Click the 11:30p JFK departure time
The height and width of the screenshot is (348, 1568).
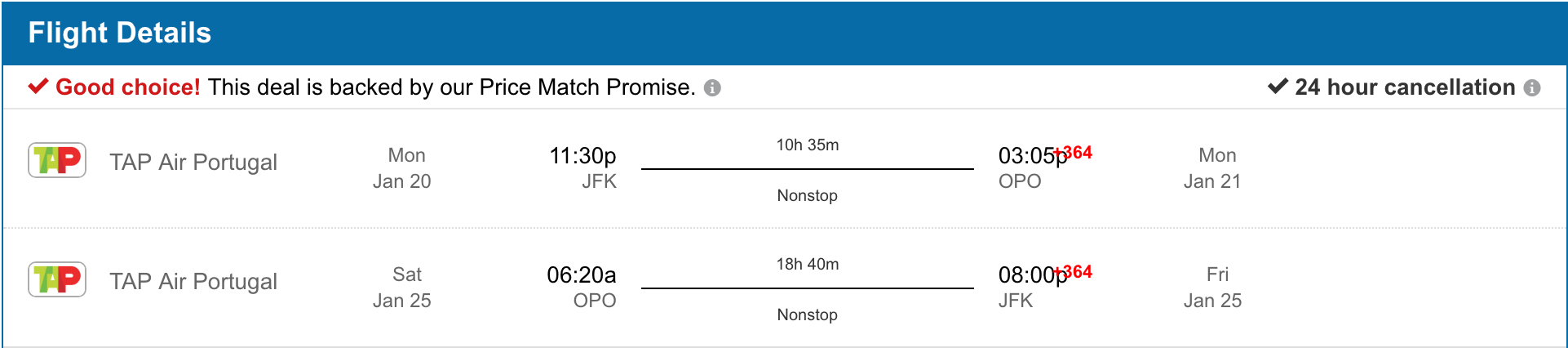582,155
